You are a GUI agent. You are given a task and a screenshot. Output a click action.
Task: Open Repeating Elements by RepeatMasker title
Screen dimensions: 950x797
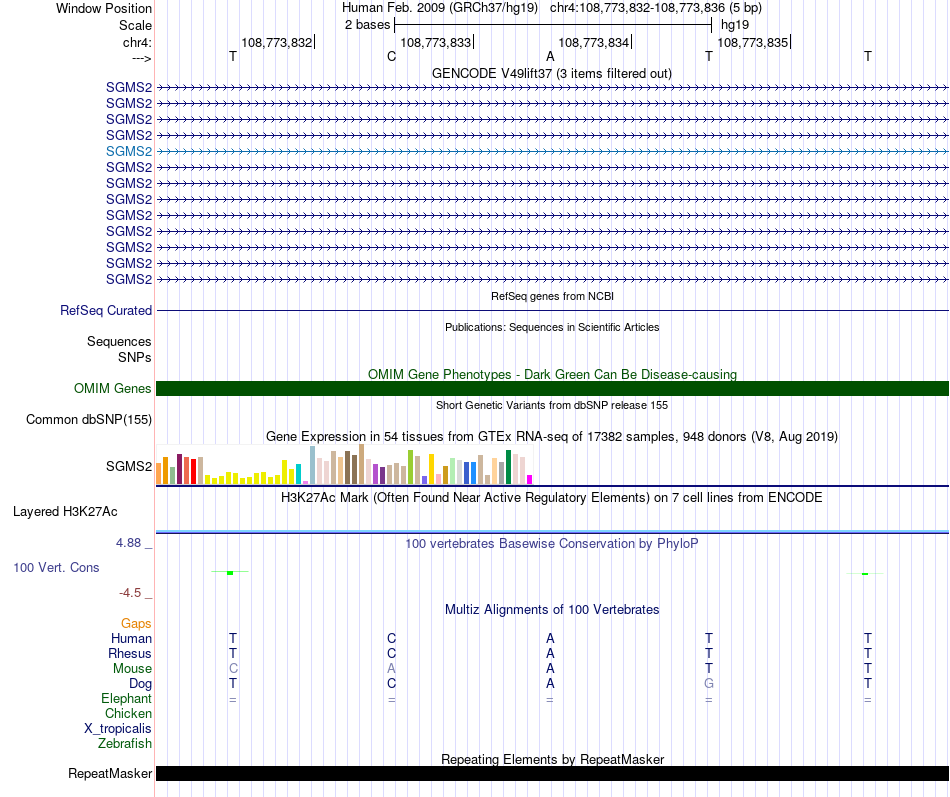point(553,759)
